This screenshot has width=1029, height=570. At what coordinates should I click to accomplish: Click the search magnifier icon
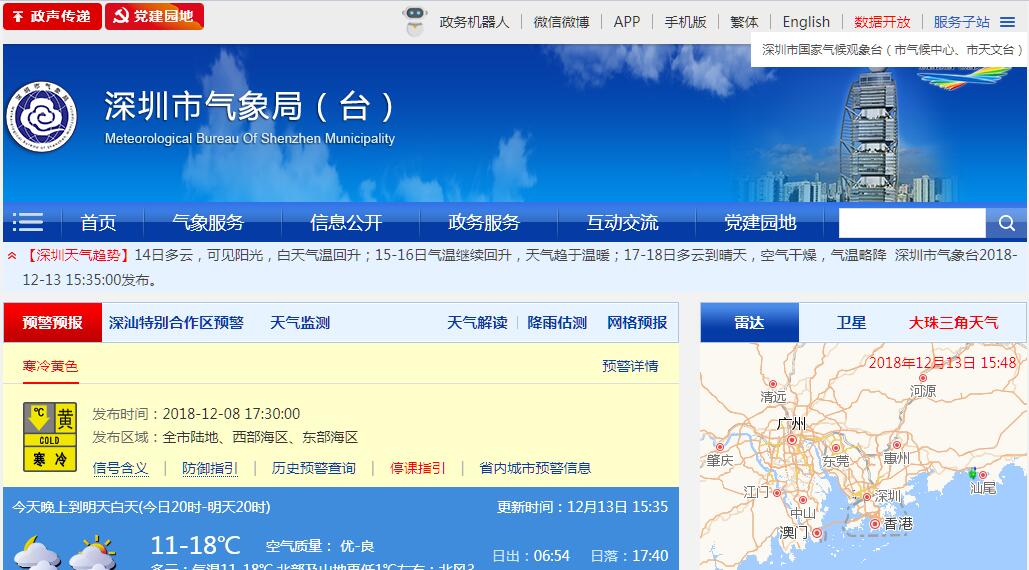tap(1006, 223)
